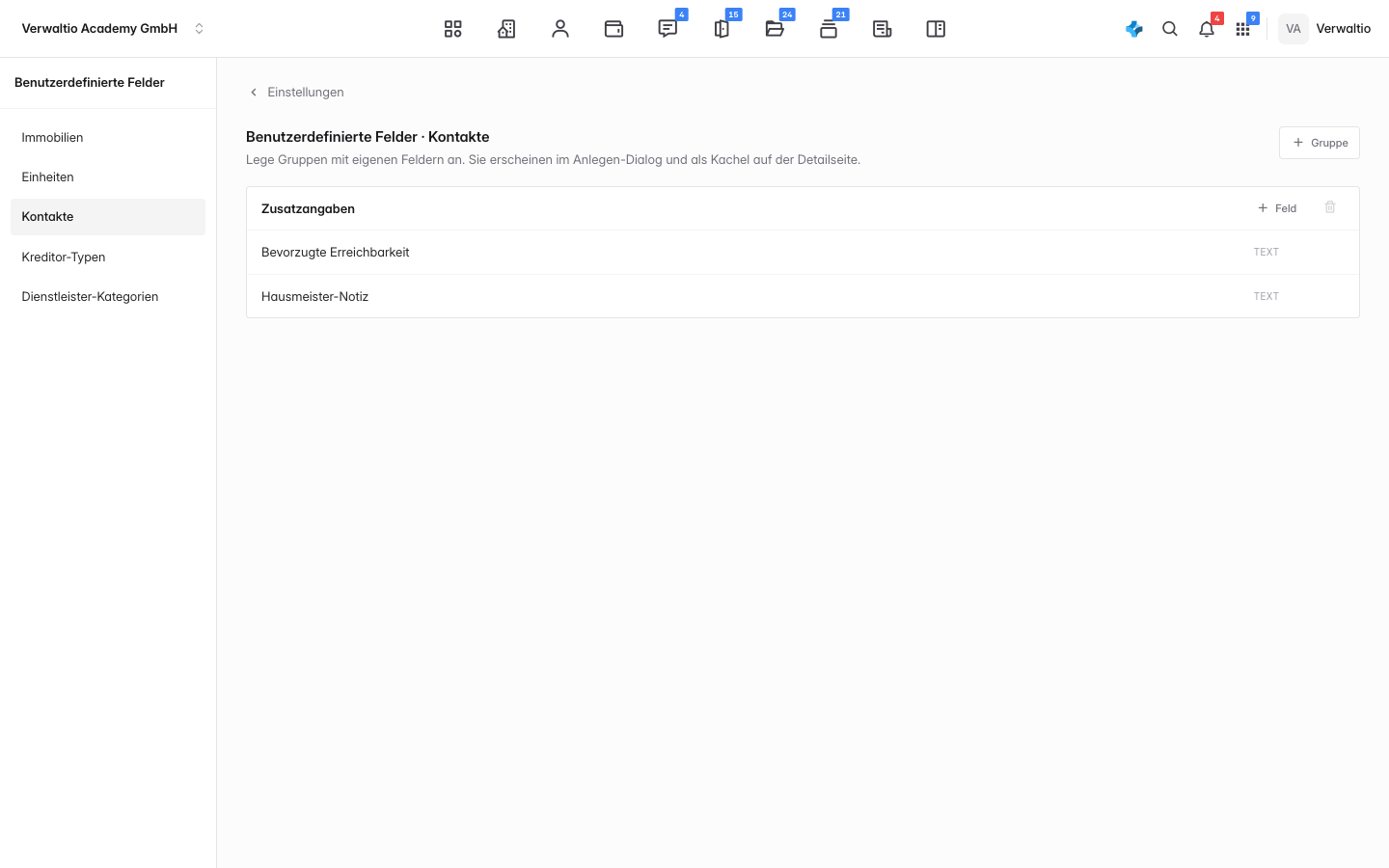
Task: Open the stacked cards icon with badge 21
Action: click(x=829, y=29)
